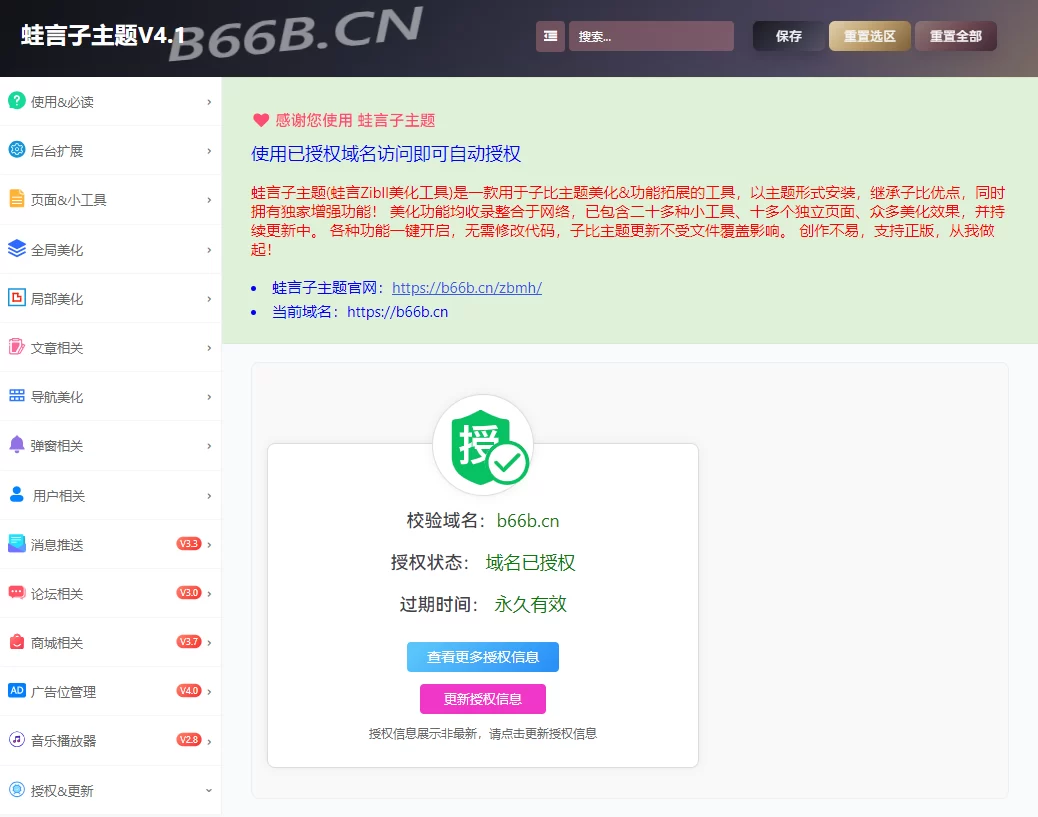
Task: Click the blue layers icon beside 全局美化
Action: point(17,248)
